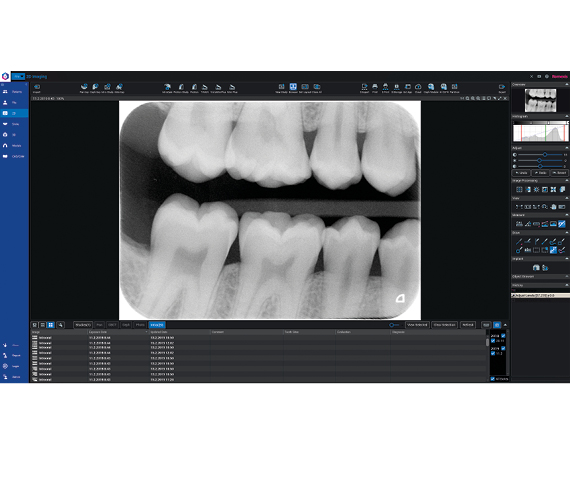Open the Patients module in the sidebar
The height and width of the screenshot is (500, 570).
[14, 92]
